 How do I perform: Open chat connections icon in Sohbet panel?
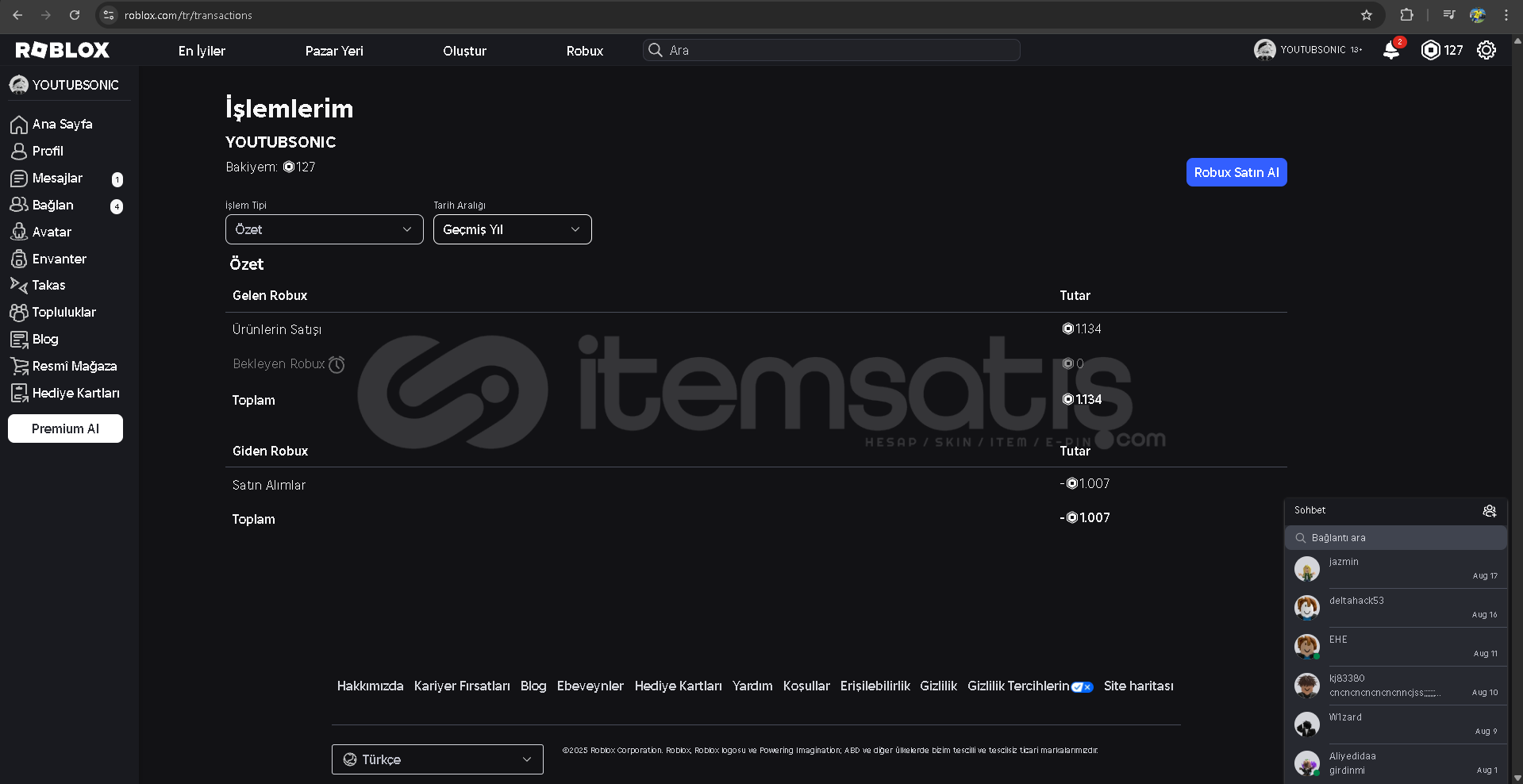point(1489,510)
